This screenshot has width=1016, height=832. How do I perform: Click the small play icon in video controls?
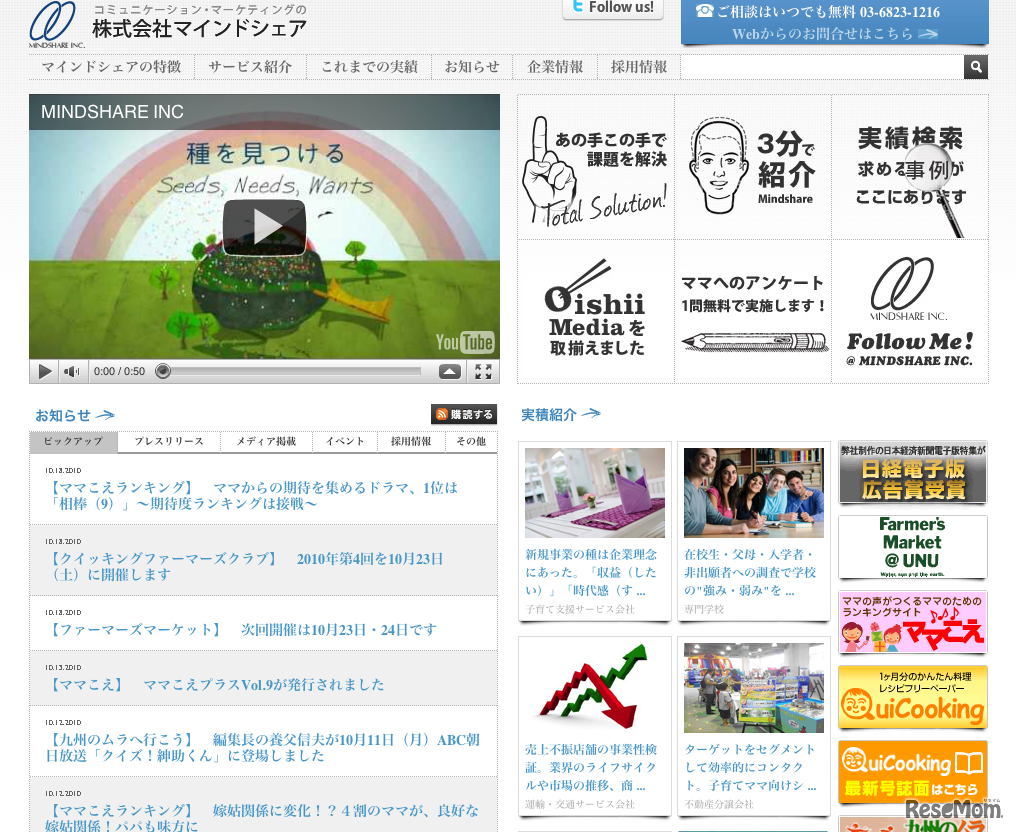pos(45,371)
